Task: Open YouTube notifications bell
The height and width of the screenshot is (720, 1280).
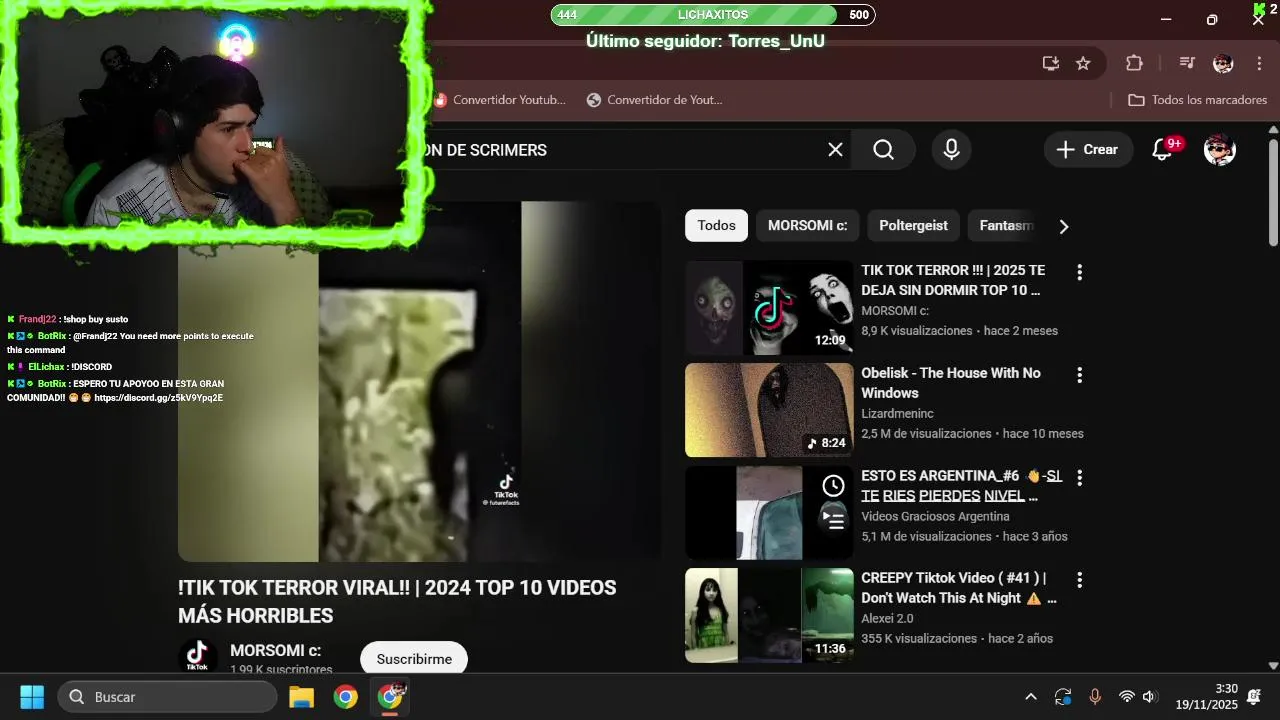Action: click(1163, 150)
